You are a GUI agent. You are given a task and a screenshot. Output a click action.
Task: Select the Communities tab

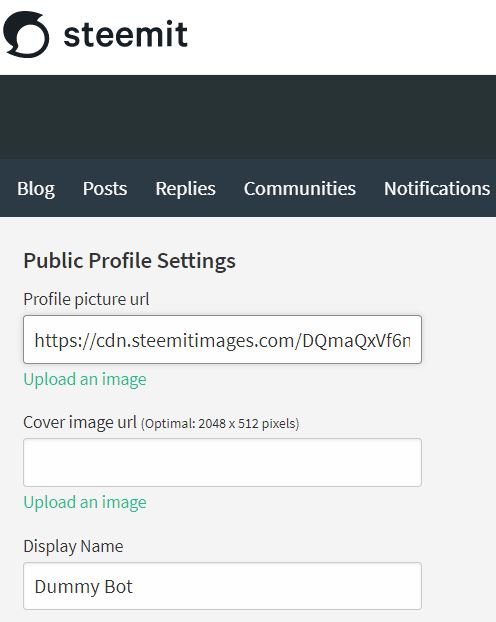click(x=300, y=188)
